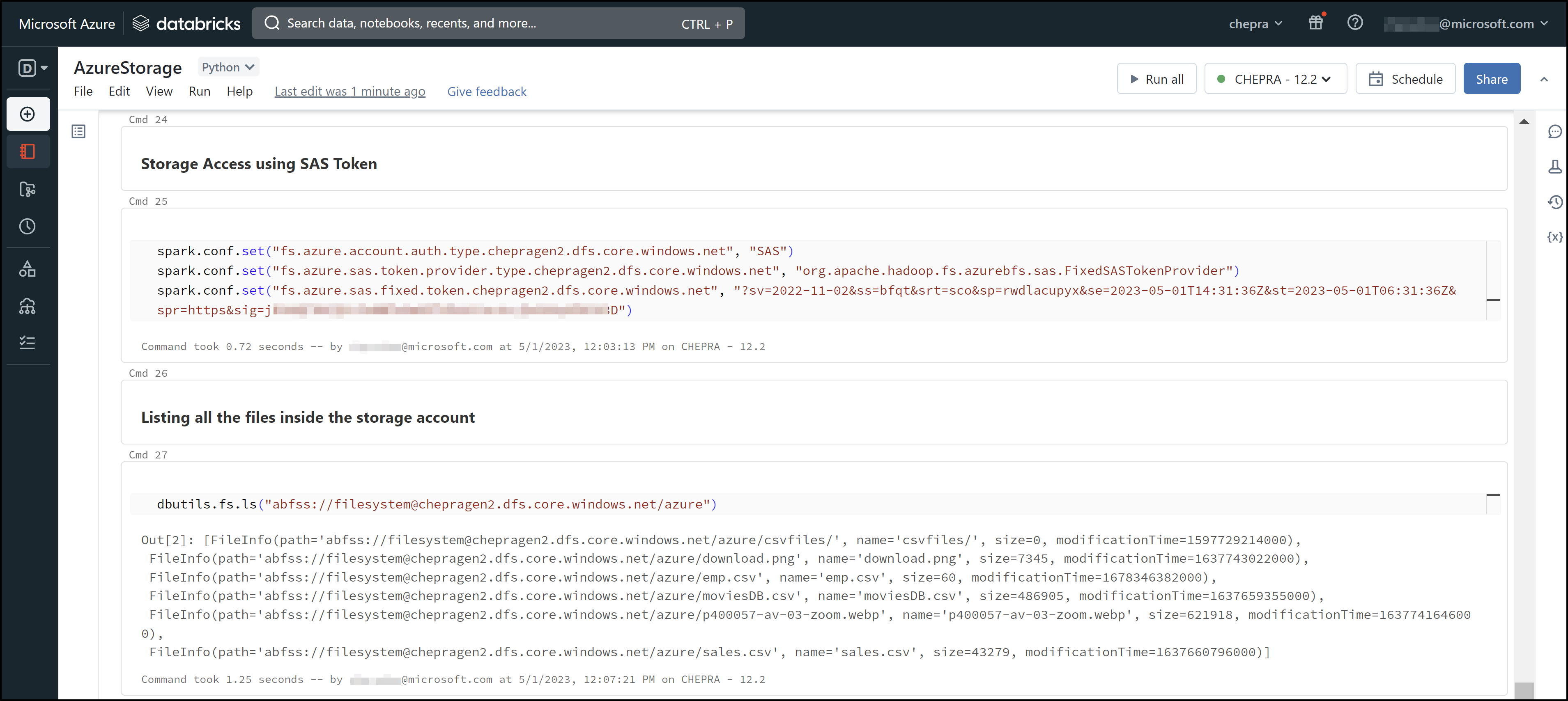Open the MLflow experiment flask icon
Image resolution: width=1568 pixels, height=701 pixels.
[1554, 167]
